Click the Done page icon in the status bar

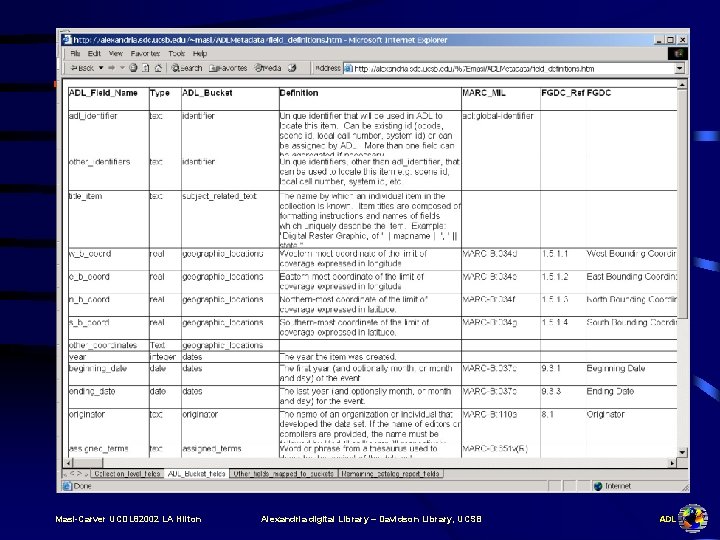point(67,486)
